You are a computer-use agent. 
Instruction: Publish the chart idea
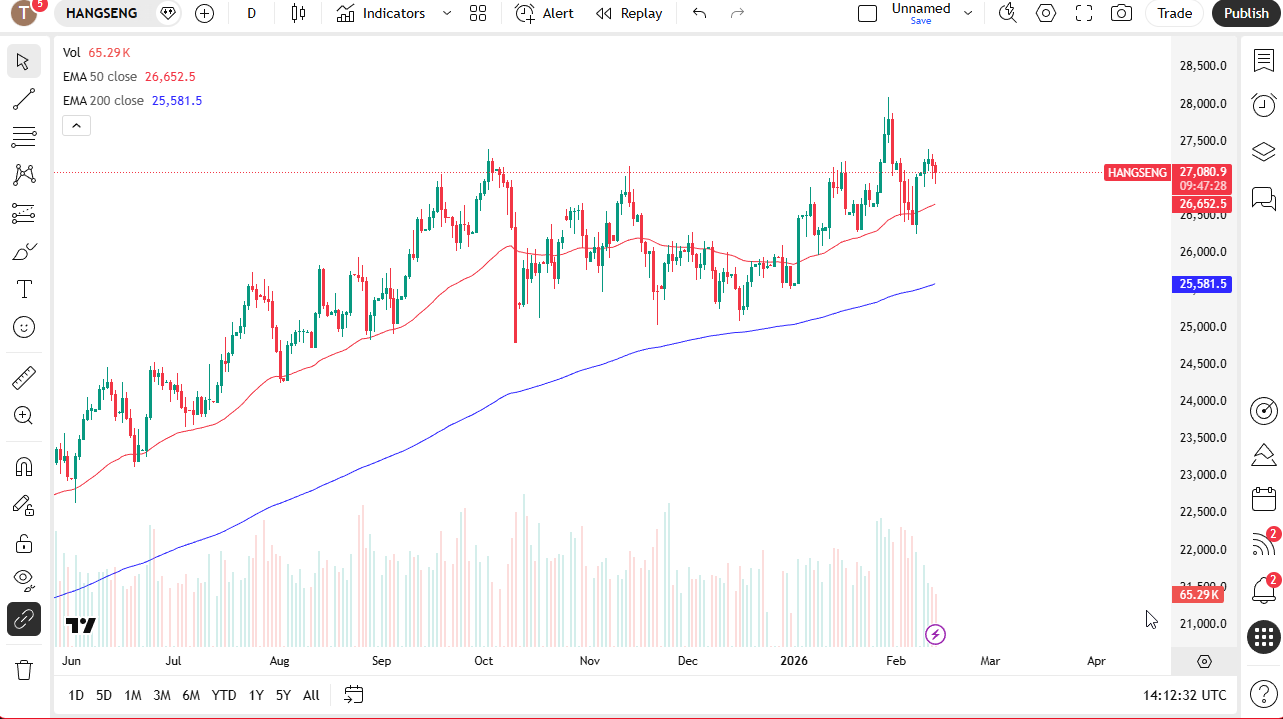click(1246, 13)
